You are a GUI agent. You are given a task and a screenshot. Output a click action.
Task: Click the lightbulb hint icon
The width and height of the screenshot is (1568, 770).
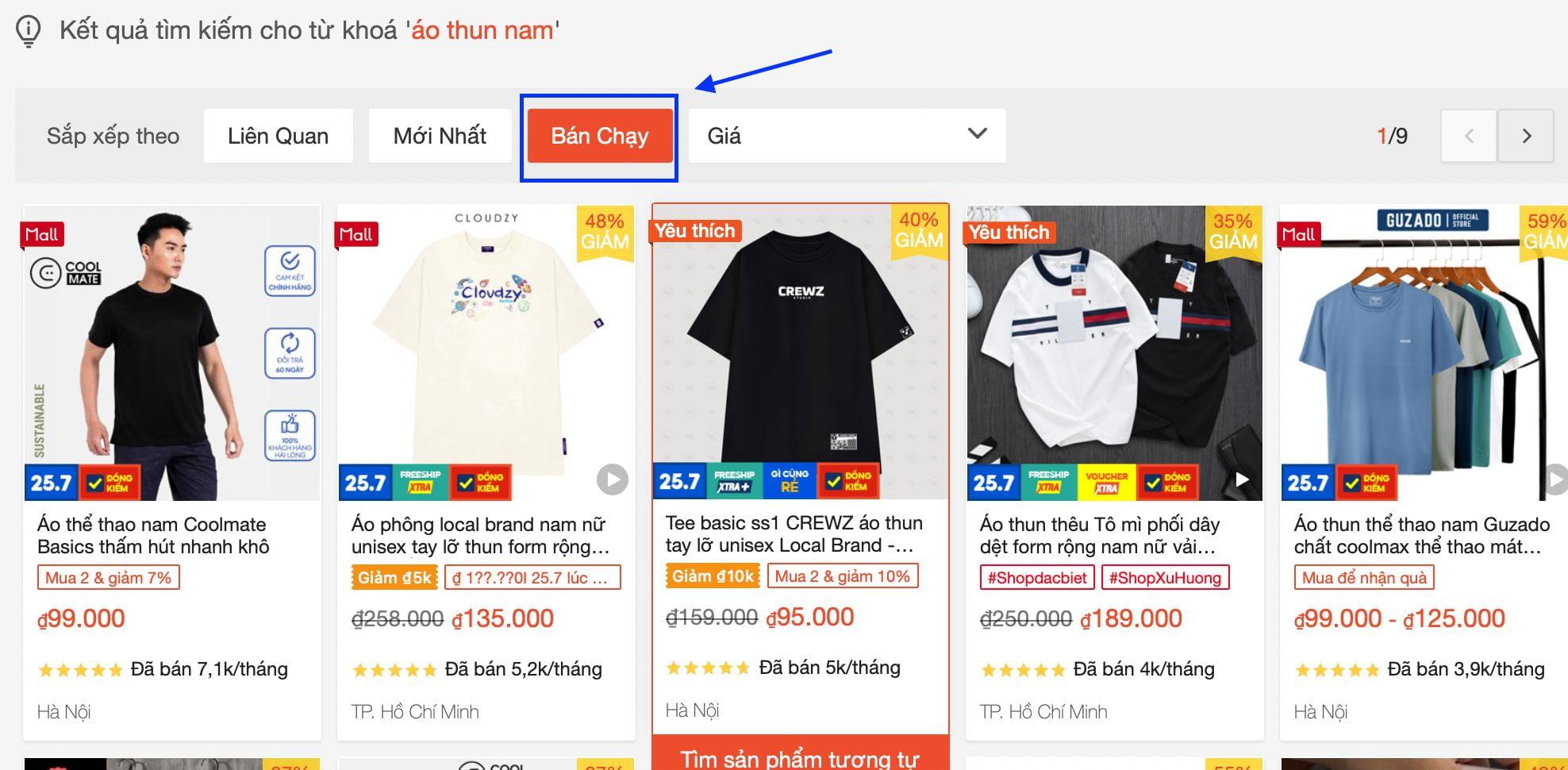[x=29, y=31]
